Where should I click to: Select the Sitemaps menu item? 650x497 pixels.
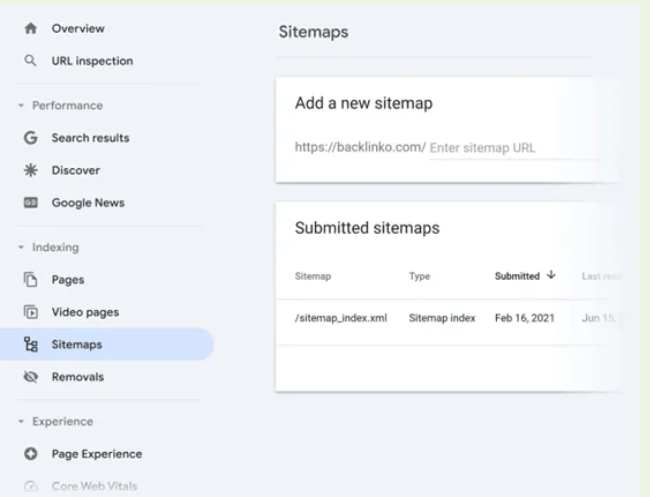[x=107, y=344]
